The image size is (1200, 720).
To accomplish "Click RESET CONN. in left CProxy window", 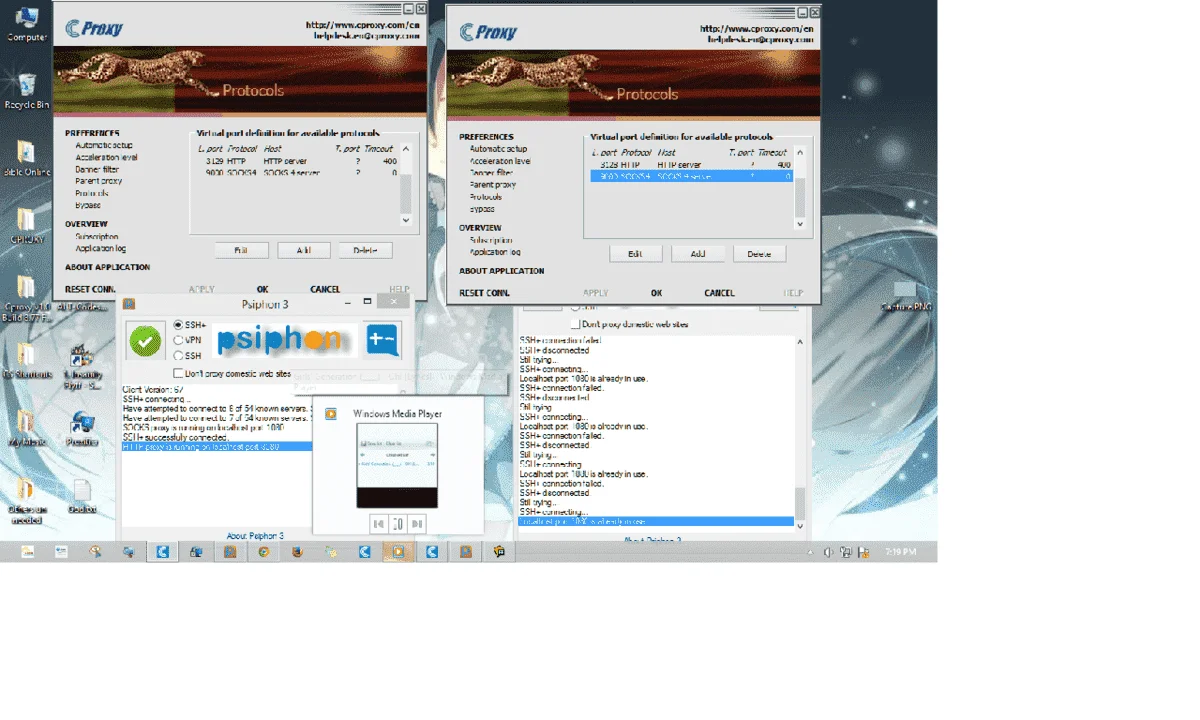I will 91,289.
